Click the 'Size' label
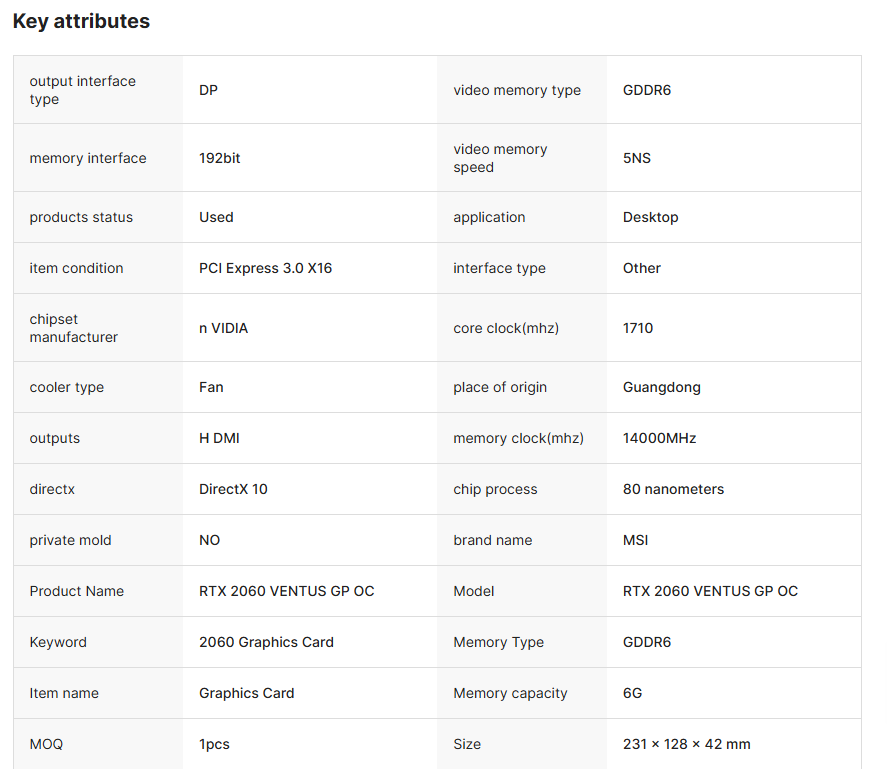This screenshot has height=769, width=887. (467, 744)
